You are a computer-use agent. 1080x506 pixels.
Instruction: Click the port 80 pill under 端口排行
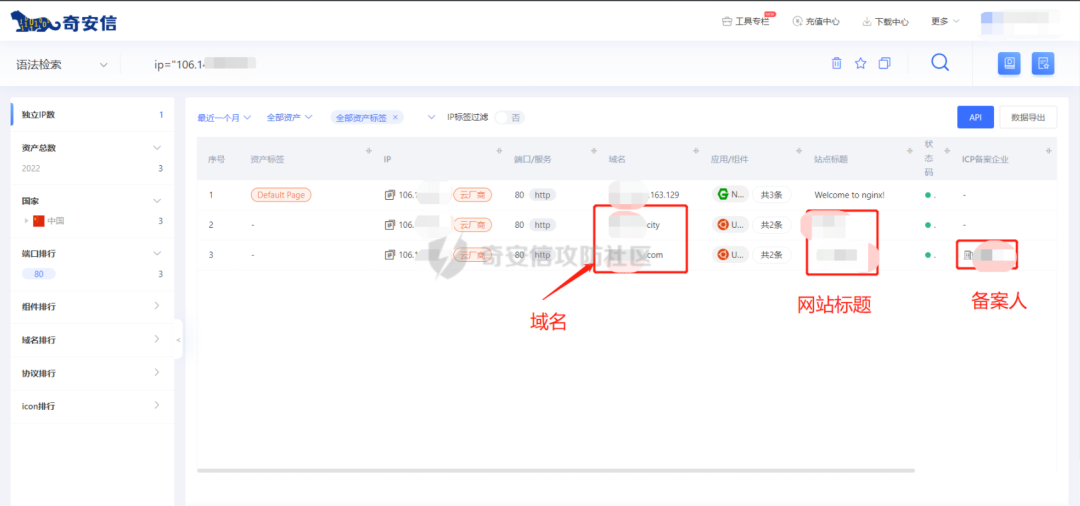click(39, 274)
